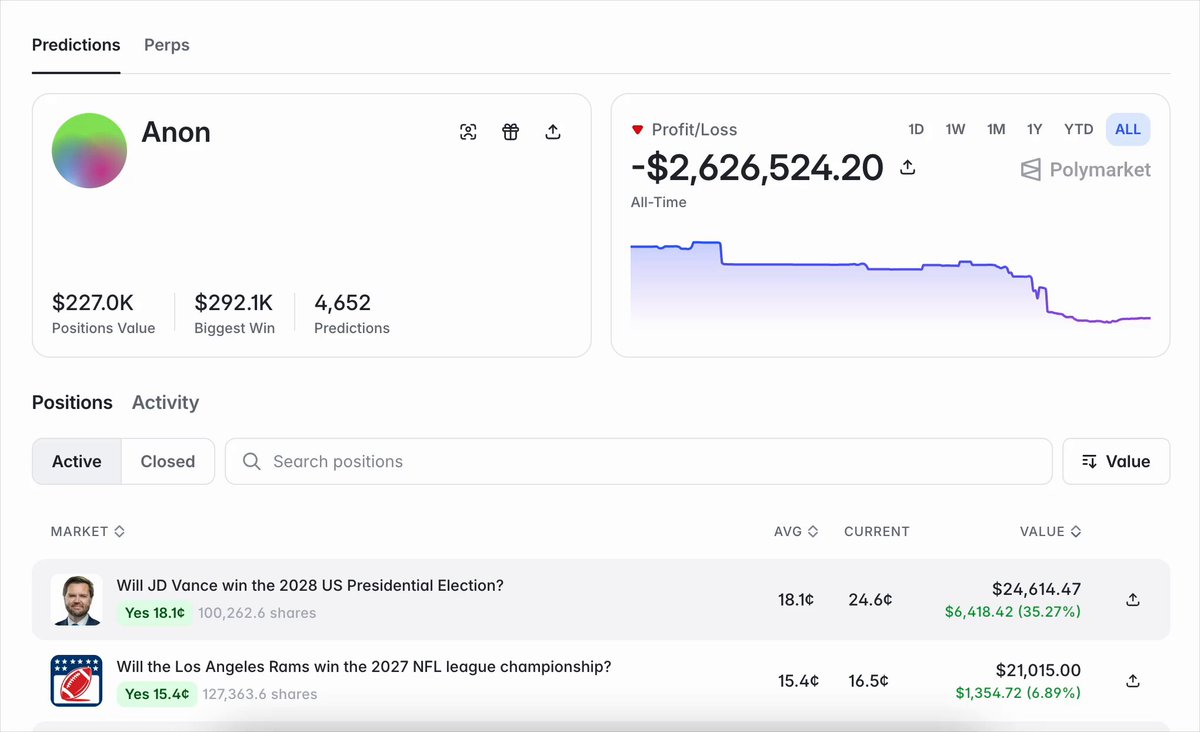Select the 1Y time range
The height and width of the screenshot is (732, 1200).
click(x=1034, y=129)
